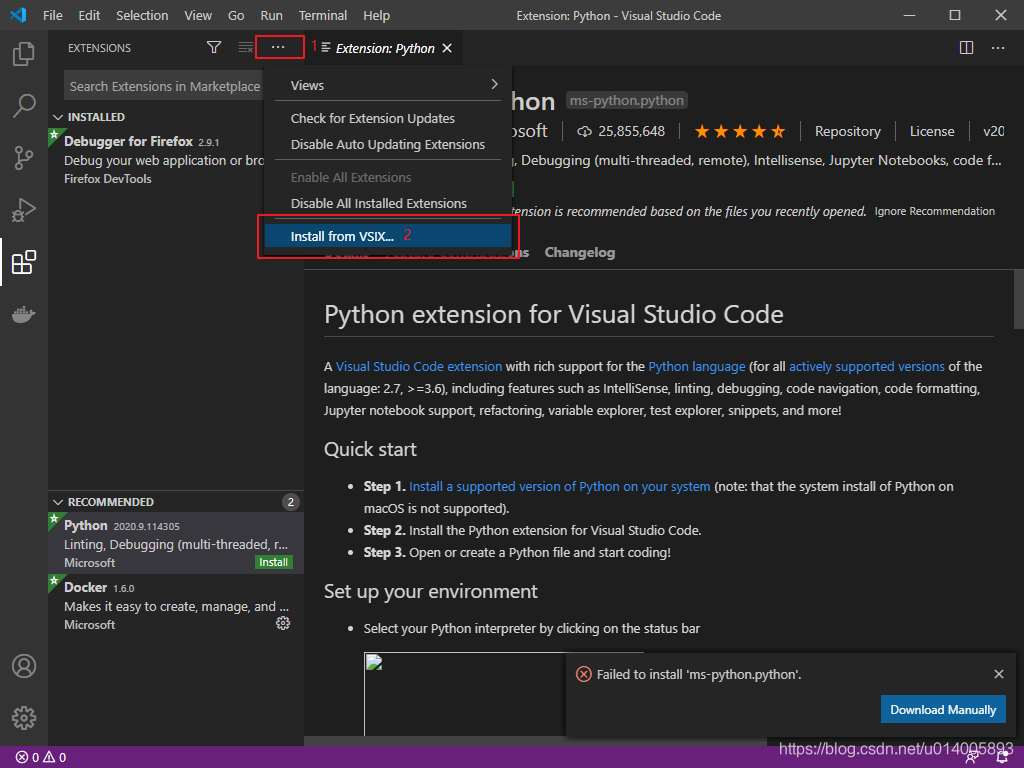Choose Disable Auto Updating Extensions
Screen dimensions: 1024x768
(x=388, y=144)
